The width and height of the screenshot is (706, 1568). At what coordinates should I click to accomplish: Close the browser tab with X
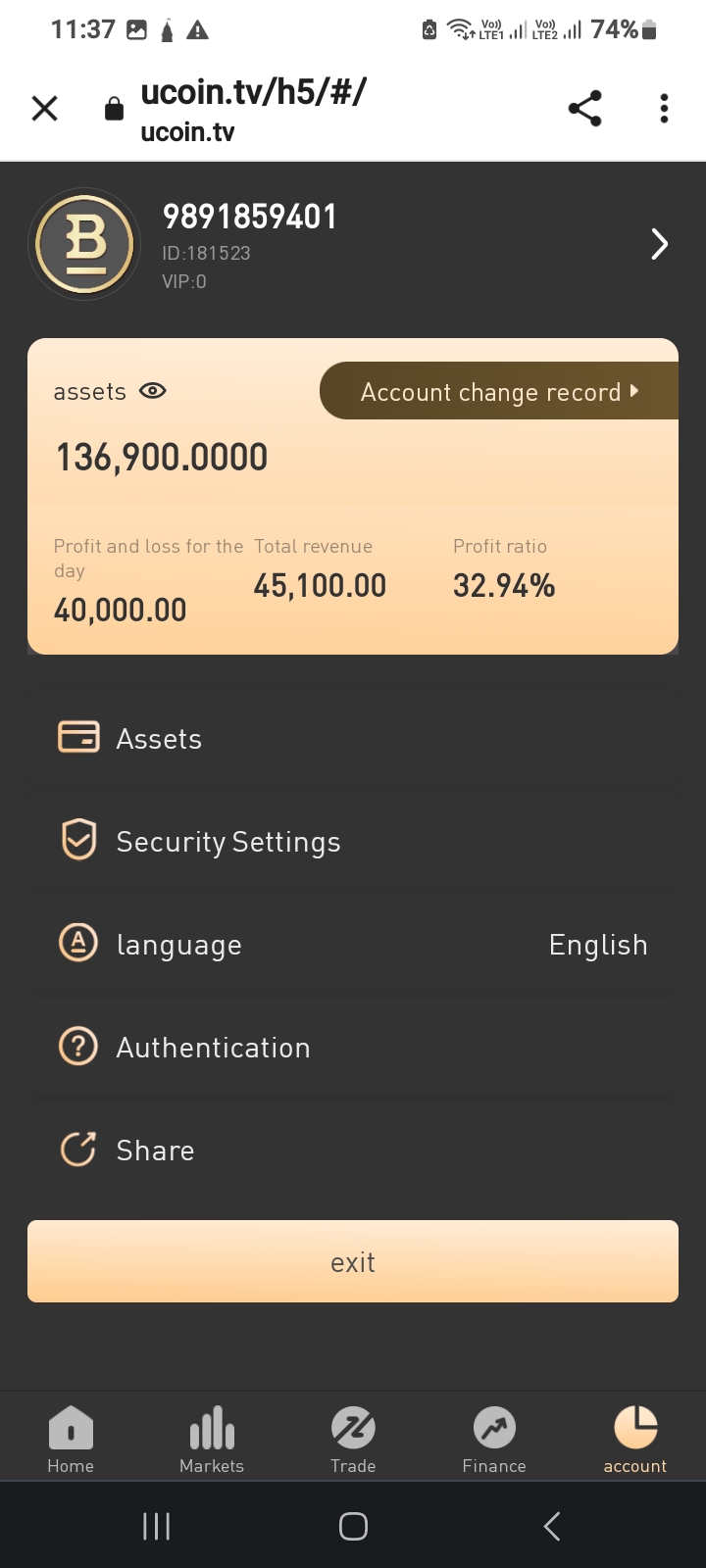[x=45, y=108]
